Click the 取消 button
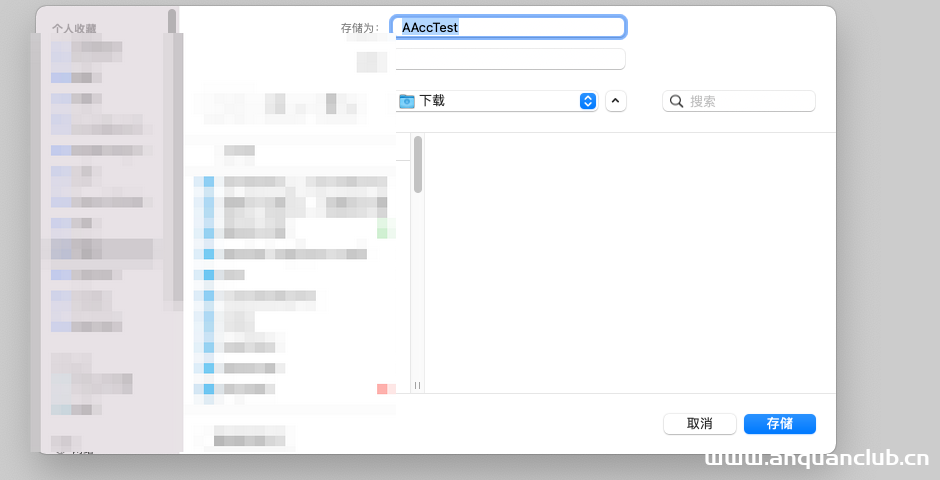940x480 pixels. coord(700,424)
